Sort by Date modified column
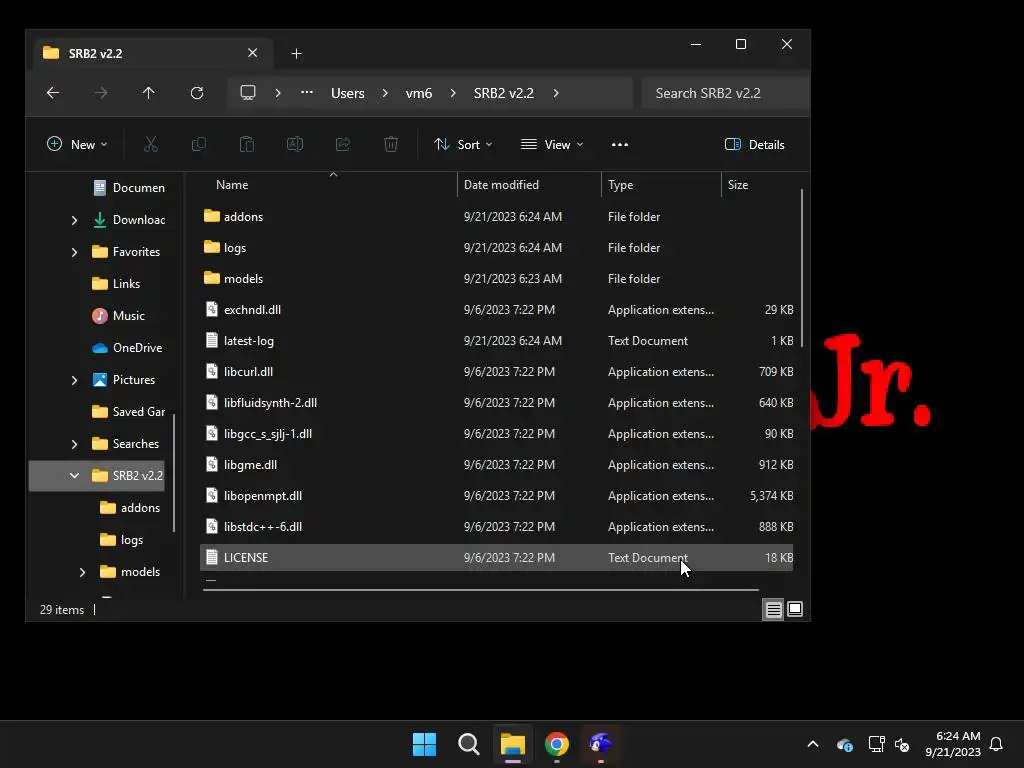 [x=529, y=185]
